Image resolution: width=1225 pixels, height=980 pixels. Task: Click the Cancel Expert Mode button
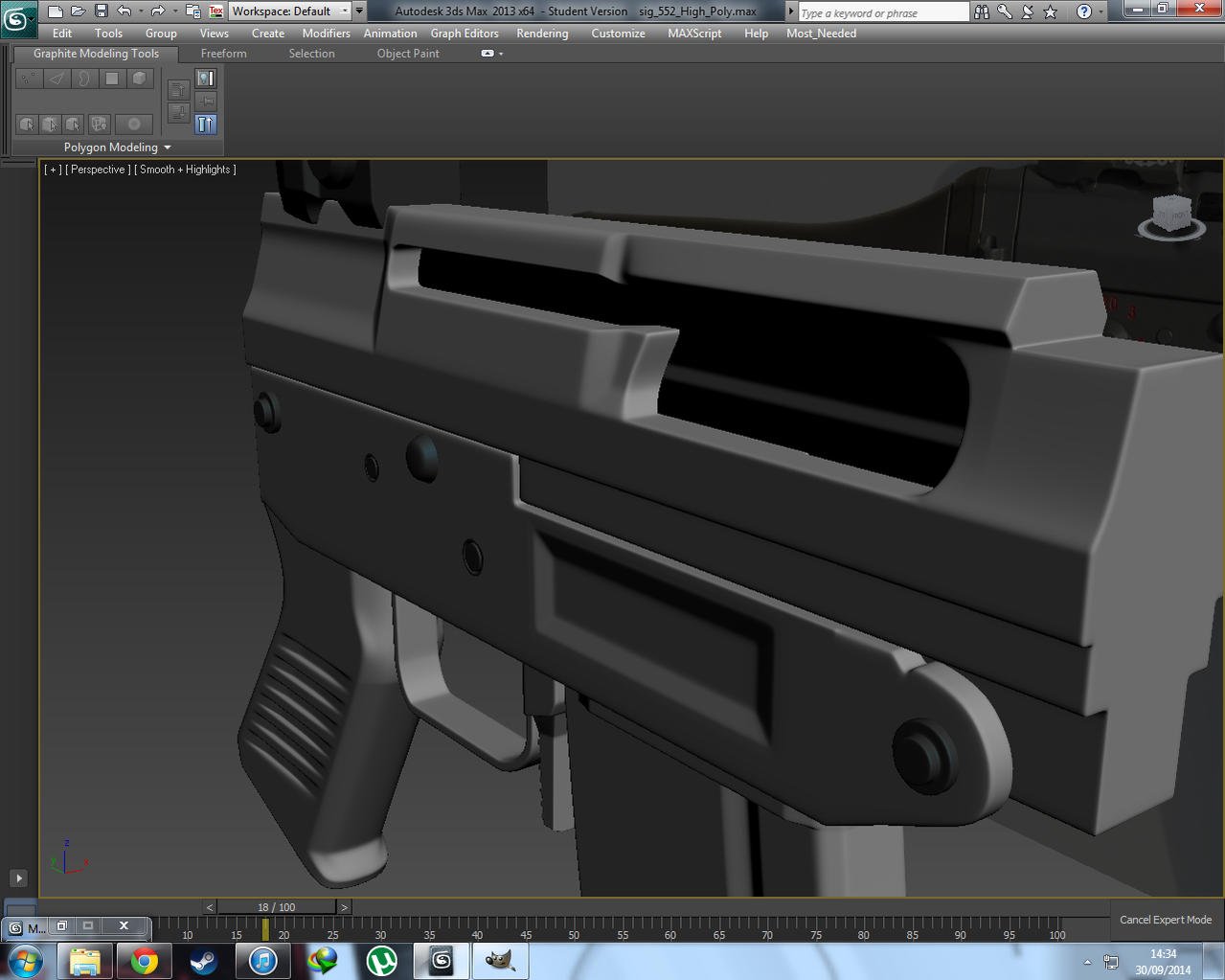click(1166, 919)
